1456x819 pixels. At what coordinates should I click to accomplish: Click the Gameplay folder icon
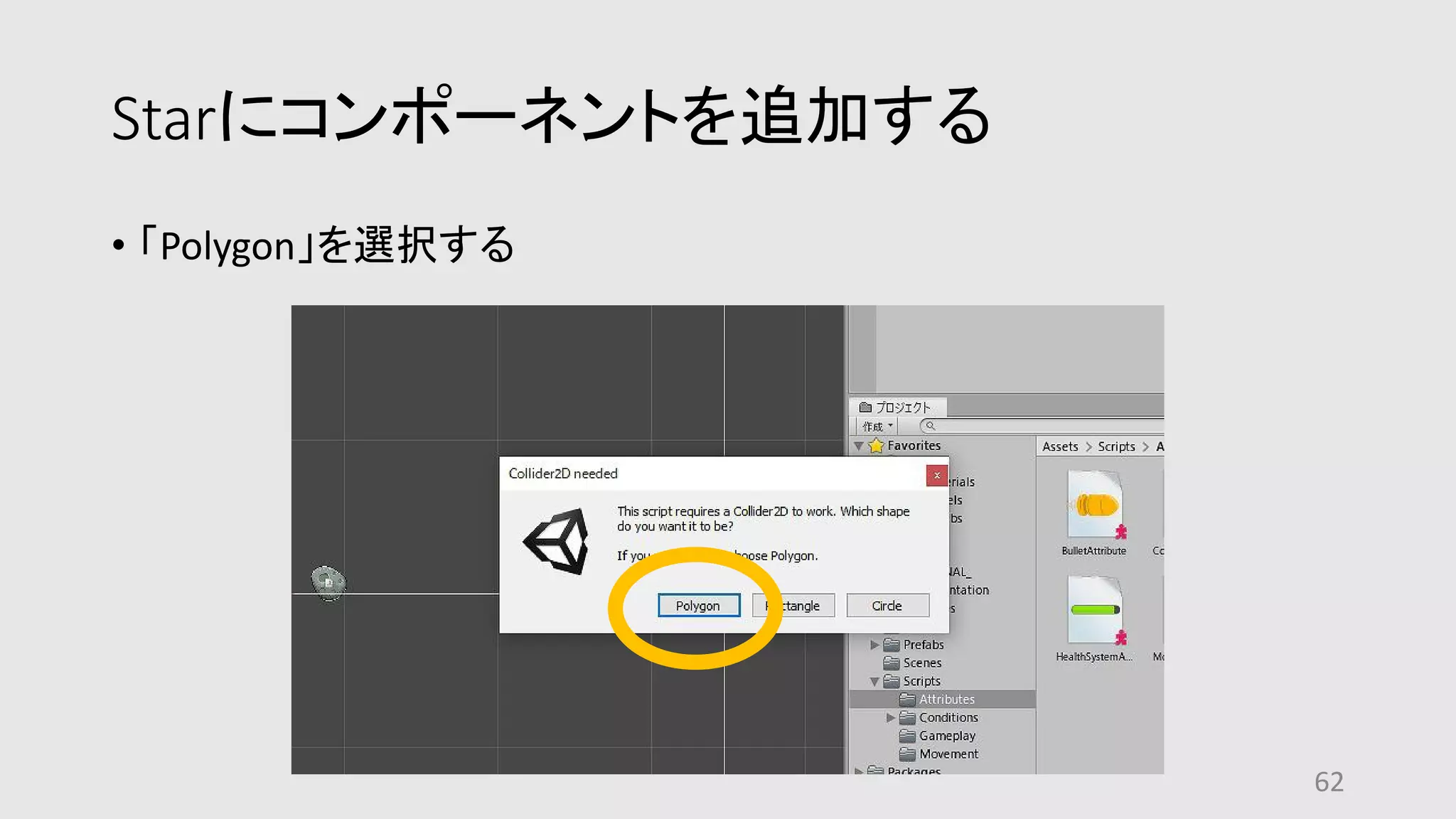pos(907,736)
